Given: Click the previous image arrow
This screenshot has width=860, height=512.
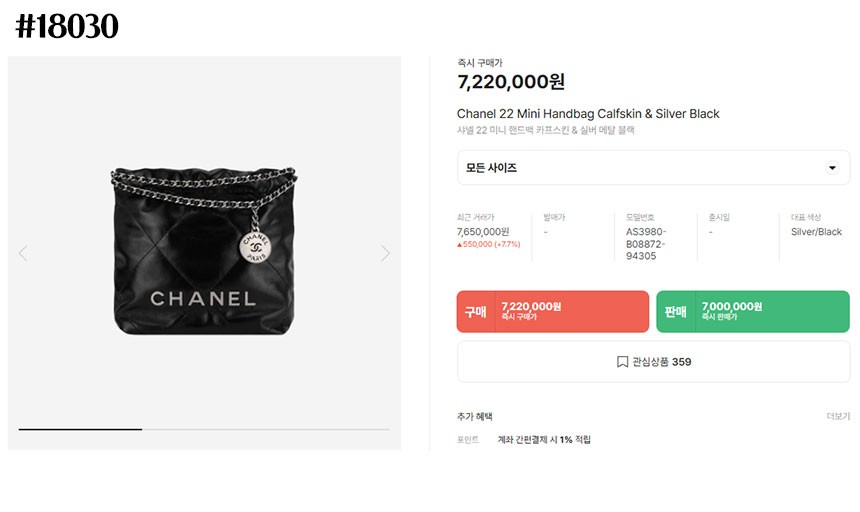Looking at the screenshot, I should (x=23, y=253).
